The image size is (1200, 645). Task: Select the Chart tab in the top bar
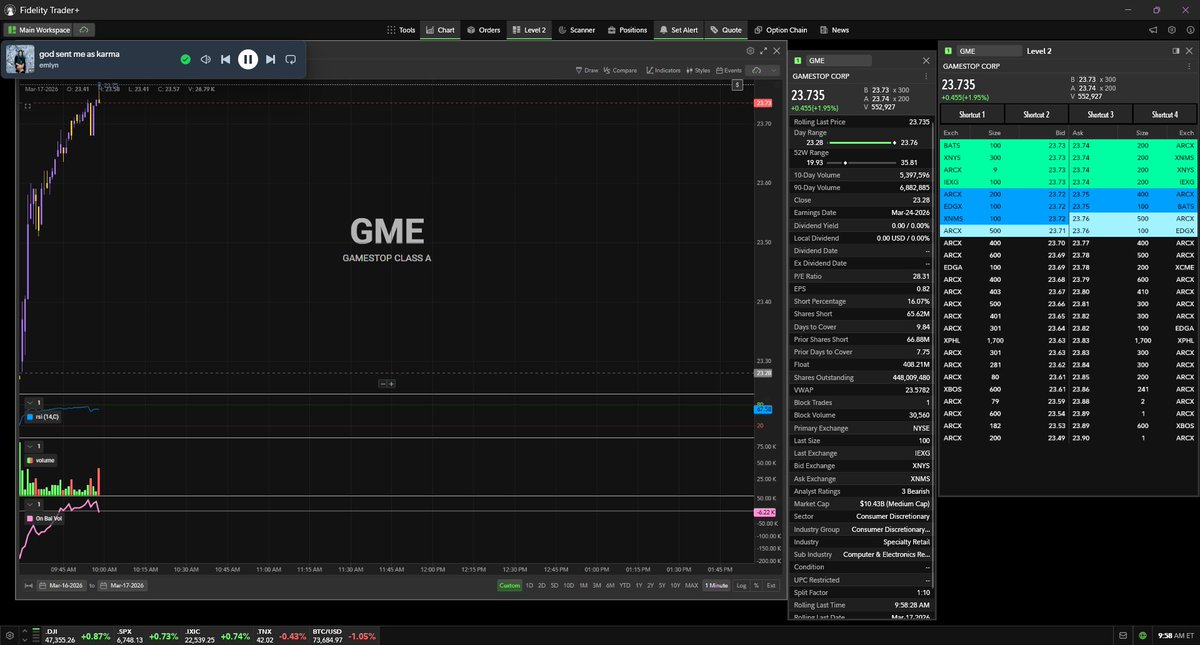click(x=439, y=30)
